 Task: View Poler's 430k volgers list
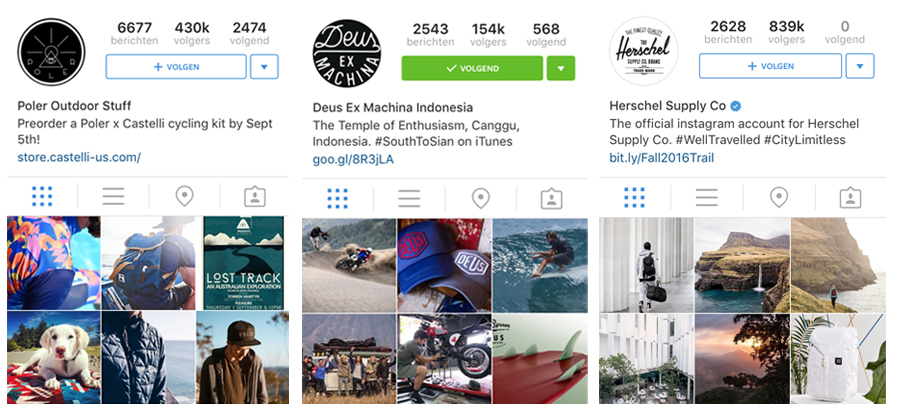(x=192, y=33)
